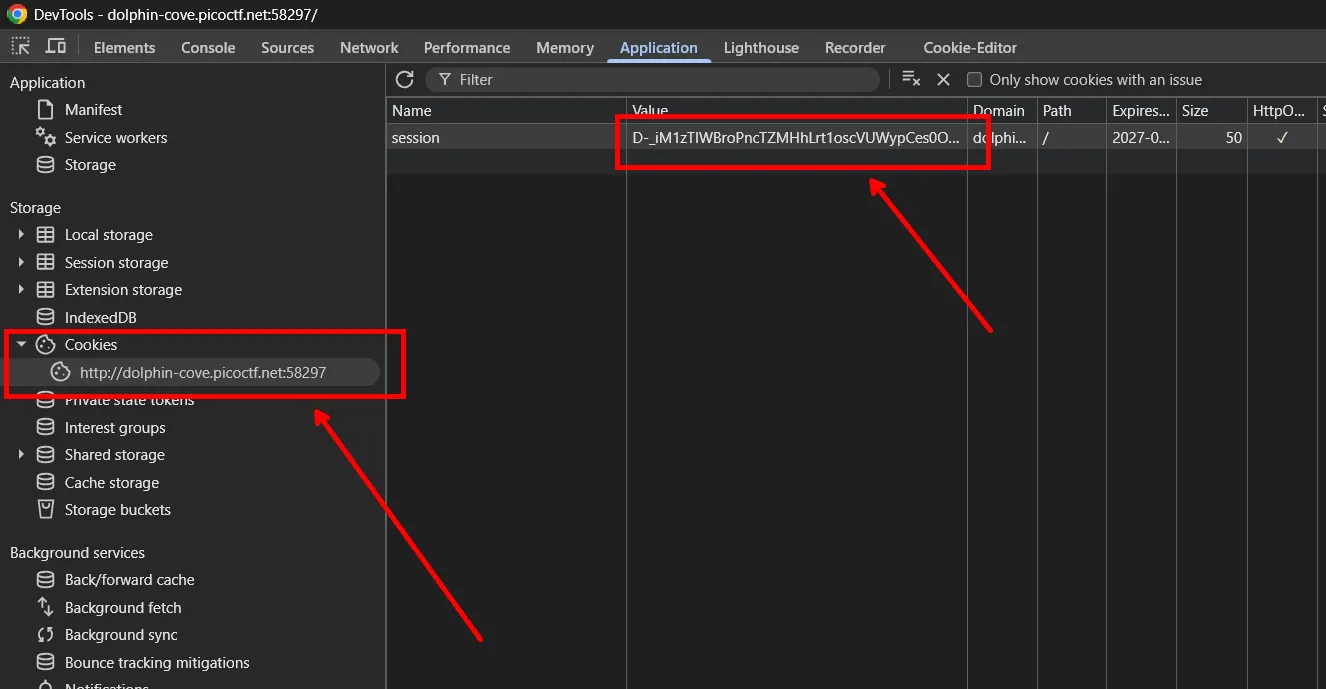
Task: Click the Background fetch arrows icon
Action: pyautogui.click(x=45, y=607)
